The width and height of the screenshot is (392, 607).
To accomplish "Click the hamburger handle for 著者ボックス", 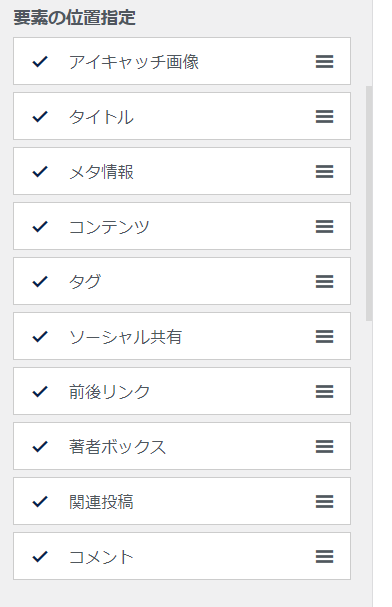I will coord(324,446).
